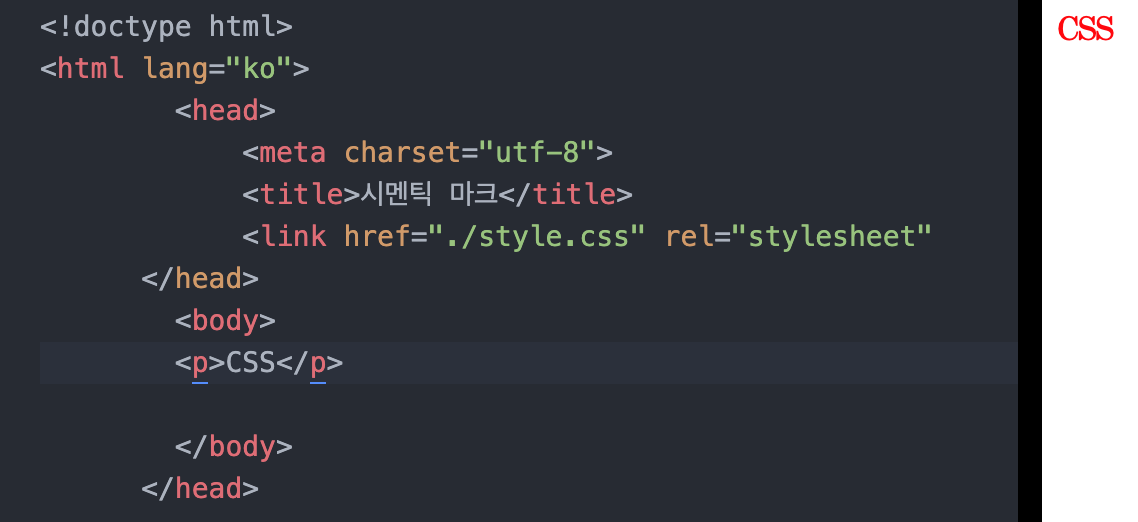
Task: Click the meta charset utf-8 line
Action: point(427,152)
